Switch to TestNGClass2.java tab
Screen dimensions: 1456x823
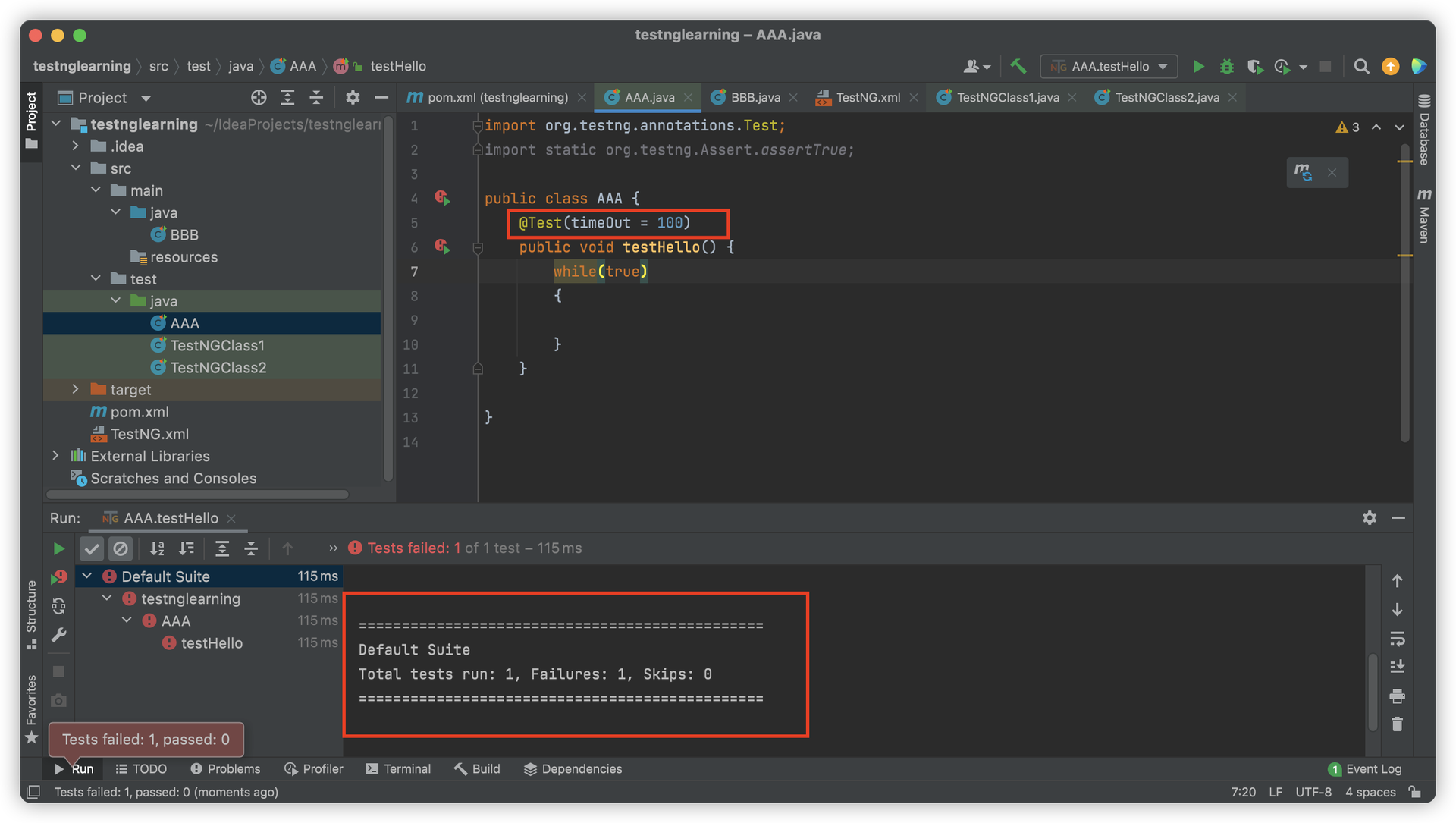coord(1166,97)
